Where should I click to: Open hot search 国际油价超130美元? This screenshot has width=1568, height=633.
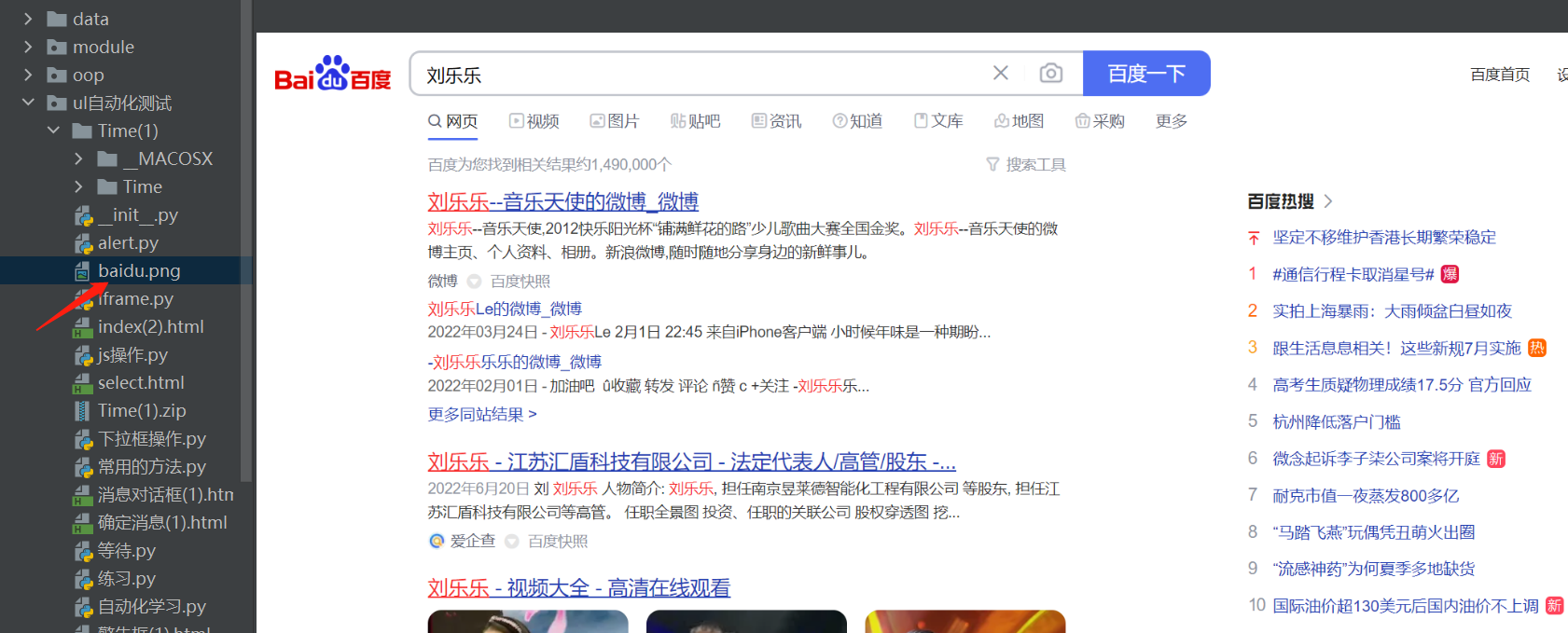[1406, 606]
